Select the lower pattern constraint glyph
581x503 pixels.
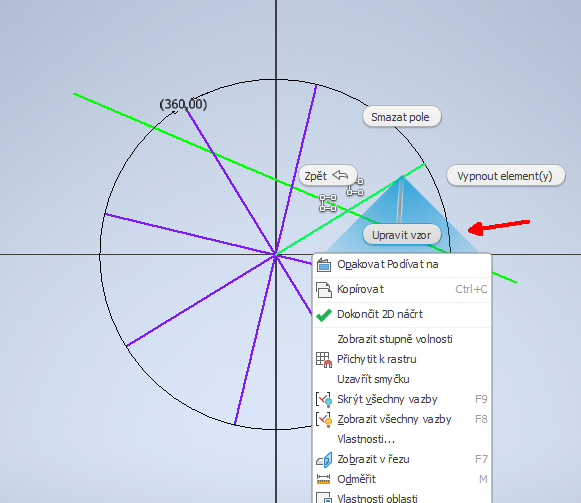328,203
